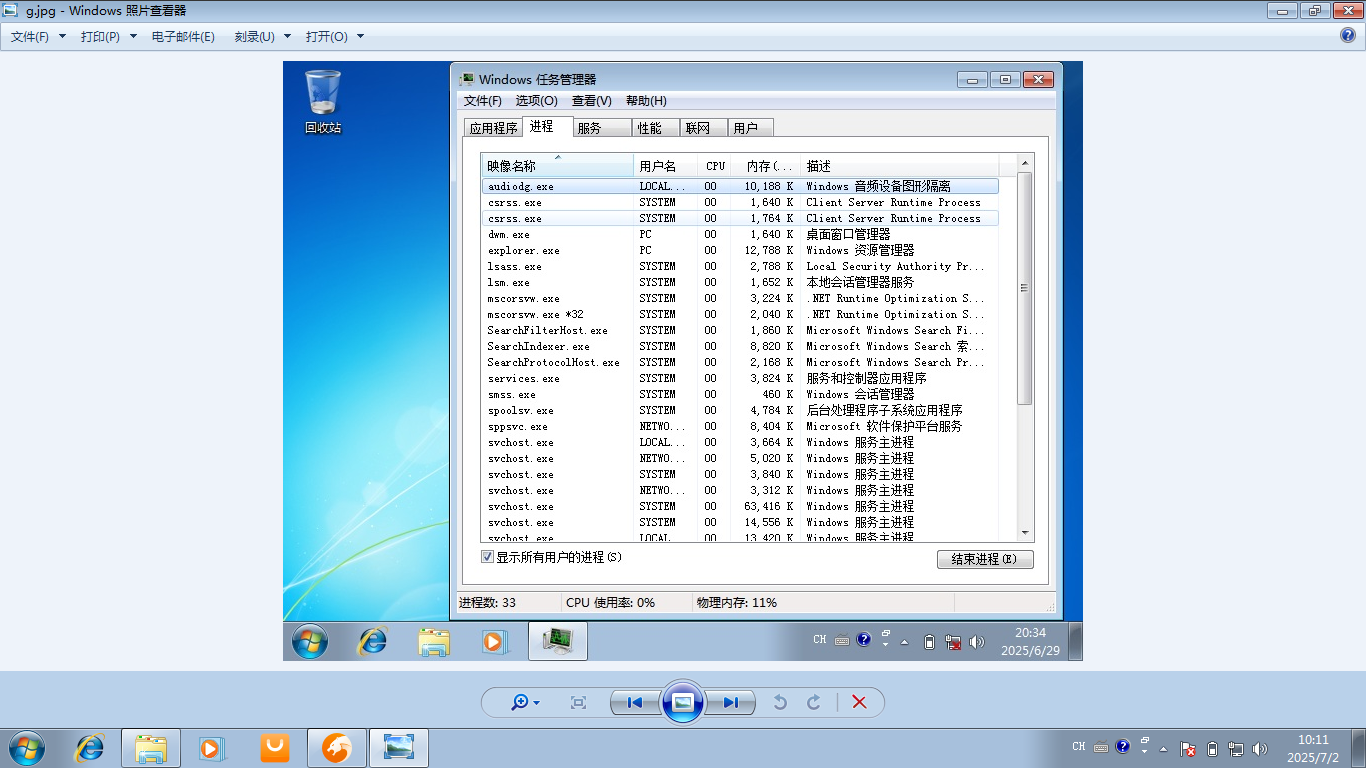Open Windows Explorer from the bottom taskbar

pos(151,748)
